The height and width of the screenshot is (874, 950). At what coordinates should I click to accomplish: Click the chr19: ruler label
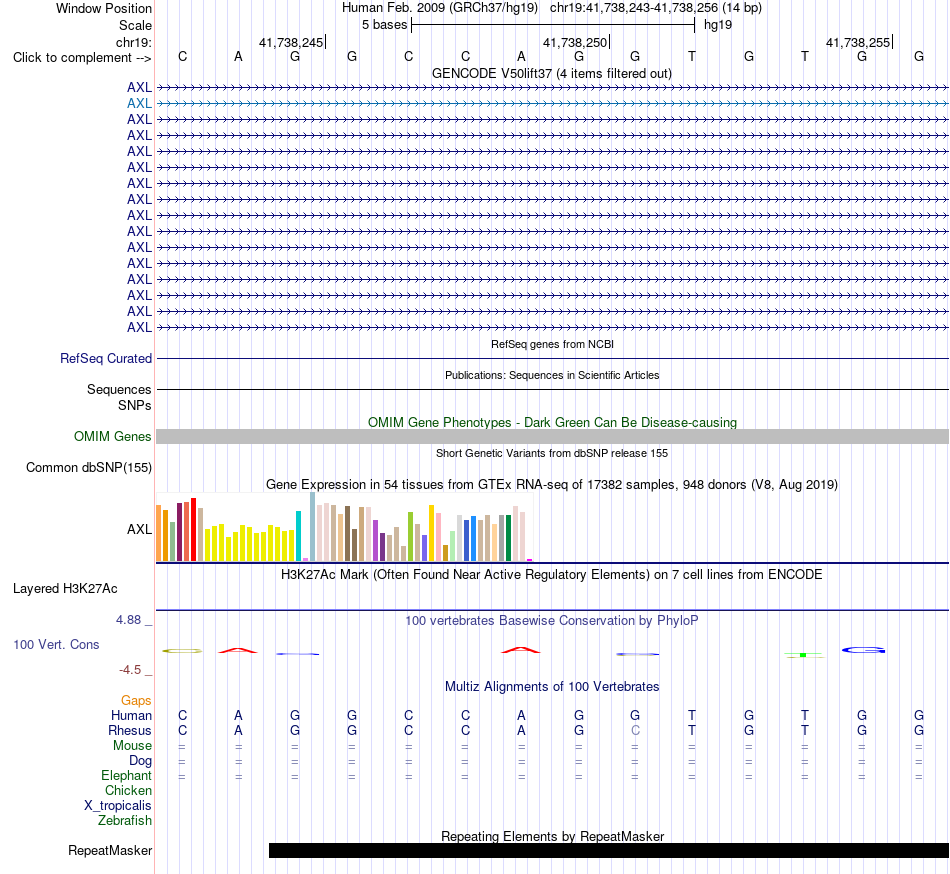133,42
